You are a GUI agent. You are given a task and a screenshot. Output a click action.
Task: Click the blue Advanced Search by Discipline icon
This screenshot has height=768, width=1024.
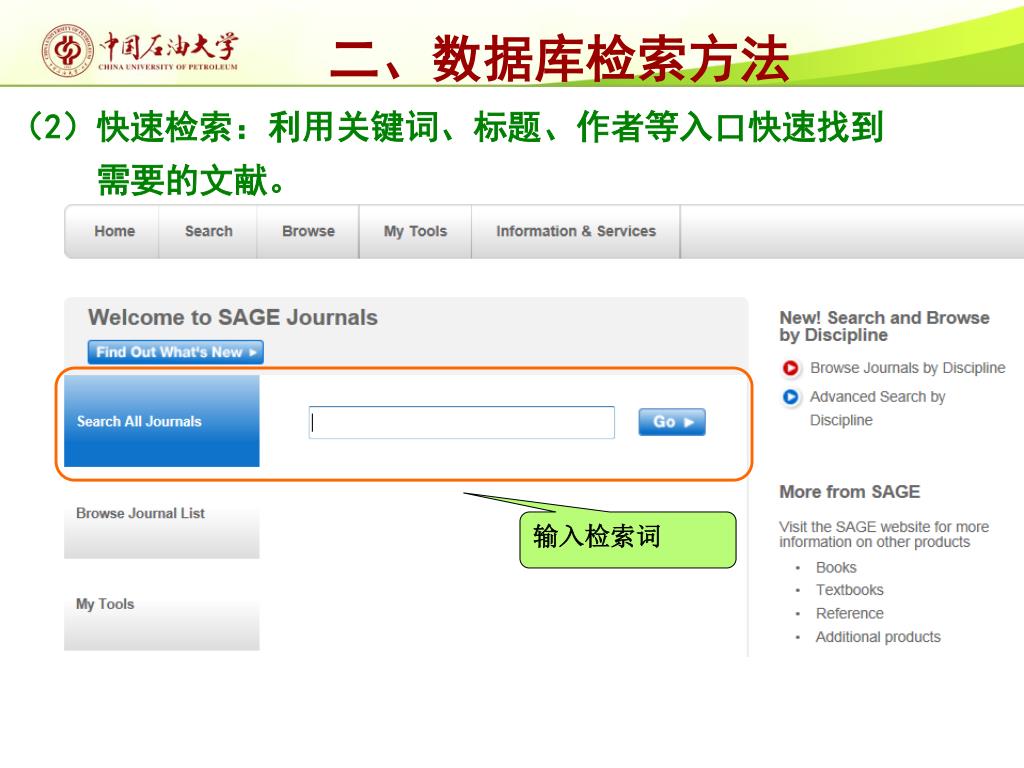[790, 397]
